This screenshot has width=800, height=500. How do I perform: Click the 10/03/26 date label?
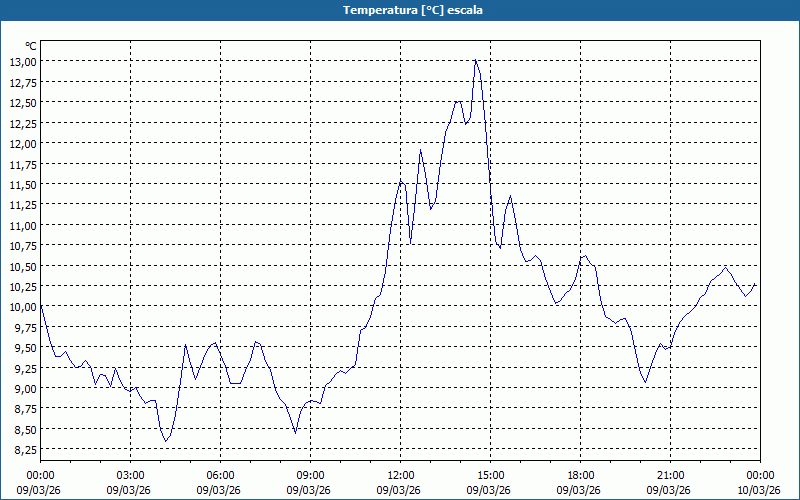[x=759, y=490]
